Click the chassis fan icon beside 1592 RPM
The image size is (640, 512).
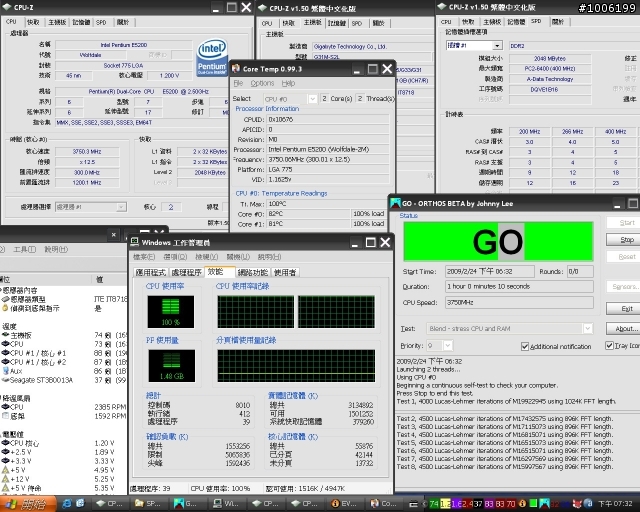click(5, 416)
